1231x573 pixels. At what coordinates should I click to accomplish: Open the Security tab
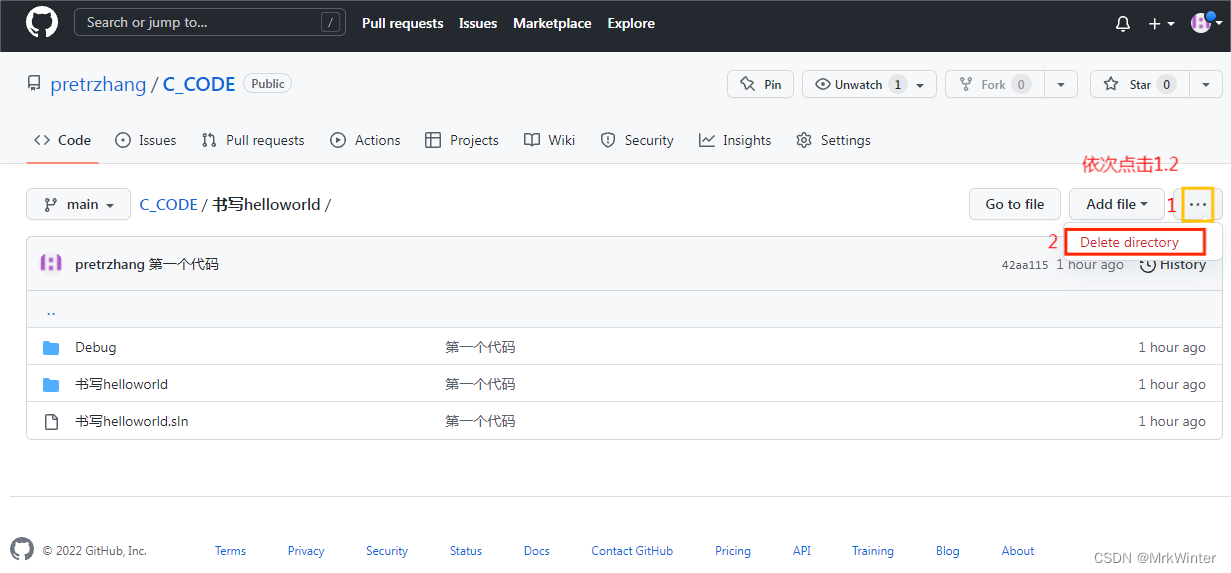(637, 140)
